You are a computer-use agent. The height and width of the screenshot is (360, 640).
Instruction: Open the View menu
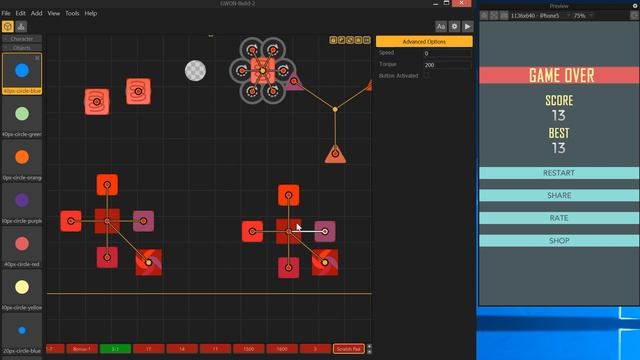(53, 13)
